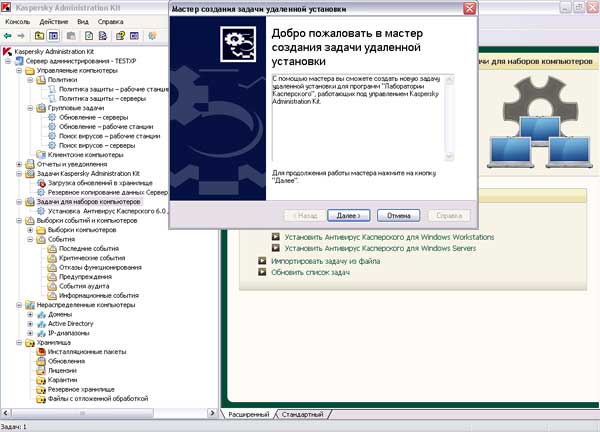Select Резервное копирование данных task

108,192
